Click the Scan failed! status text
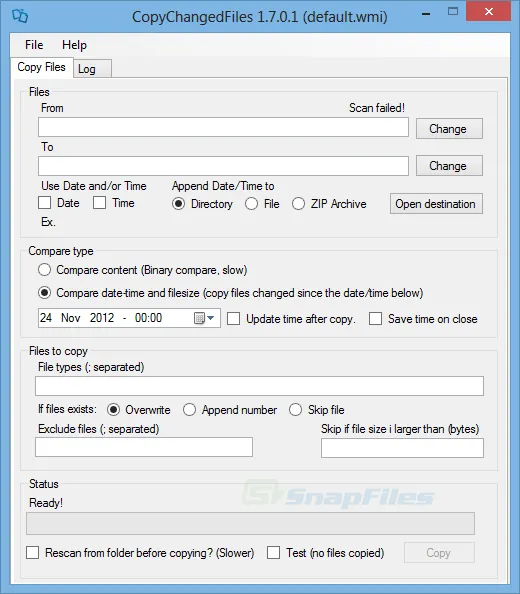 click(x=377, y=108)
